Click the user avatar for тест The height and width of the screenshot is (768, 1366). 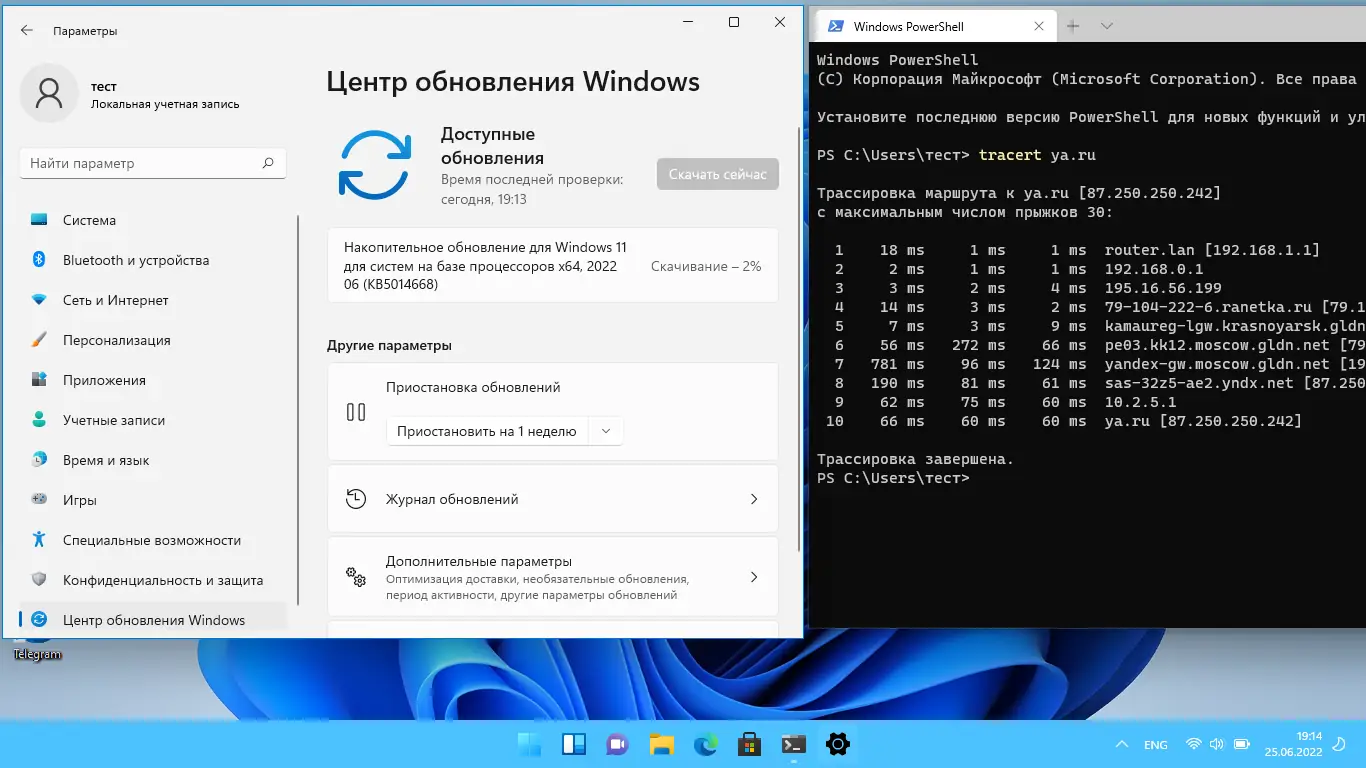pyautogui.click(x=49, y=93)
